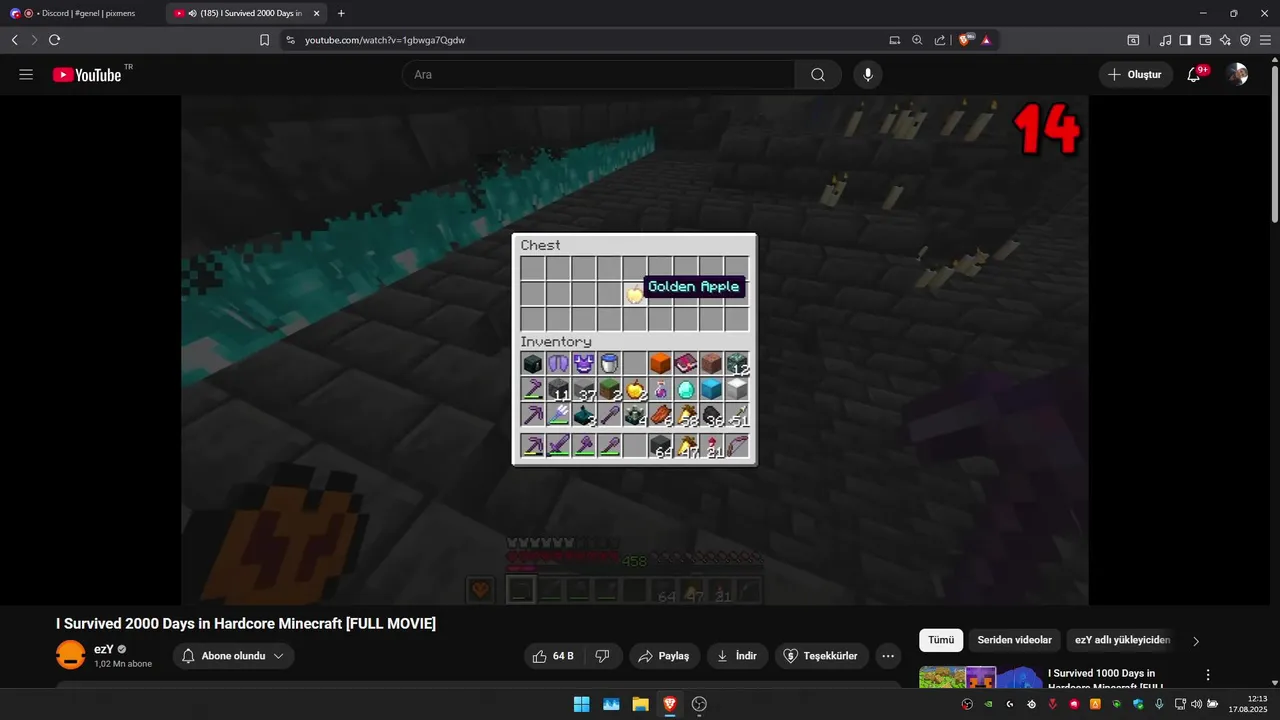This screenshot has width=1280, height=720.
Task: Expand the Abone olundu subscription dropdown
Action: pos(233,656)
